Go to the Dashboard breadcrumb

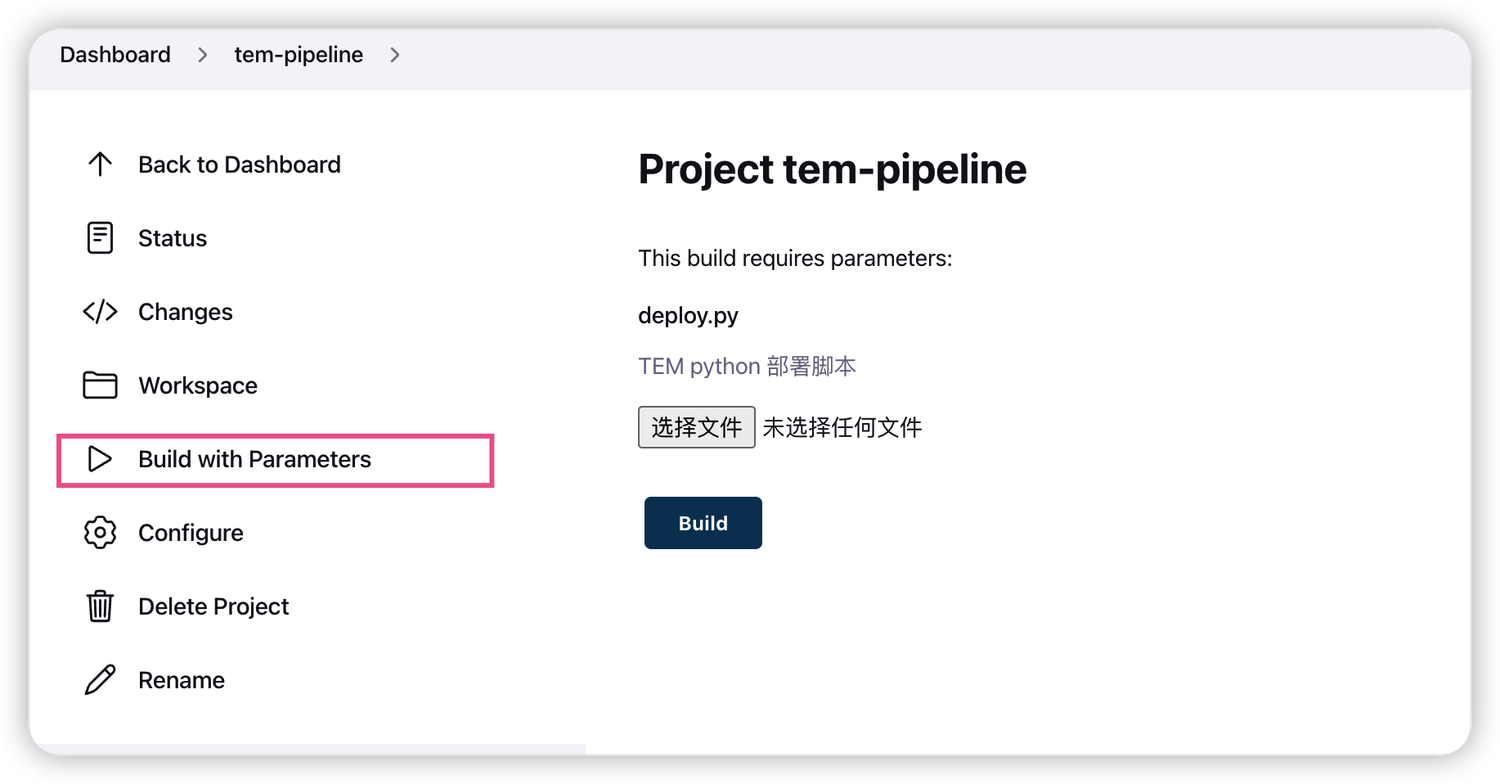click(x=115, y=55)
